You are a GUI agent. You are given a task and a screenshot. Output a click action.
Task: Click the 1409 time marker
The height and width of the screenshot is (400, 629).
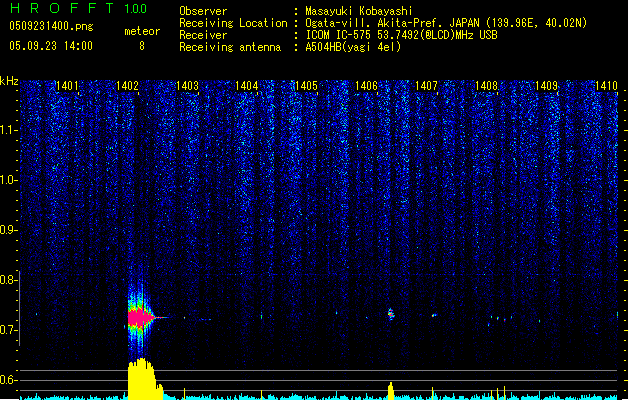click(546, 86)
